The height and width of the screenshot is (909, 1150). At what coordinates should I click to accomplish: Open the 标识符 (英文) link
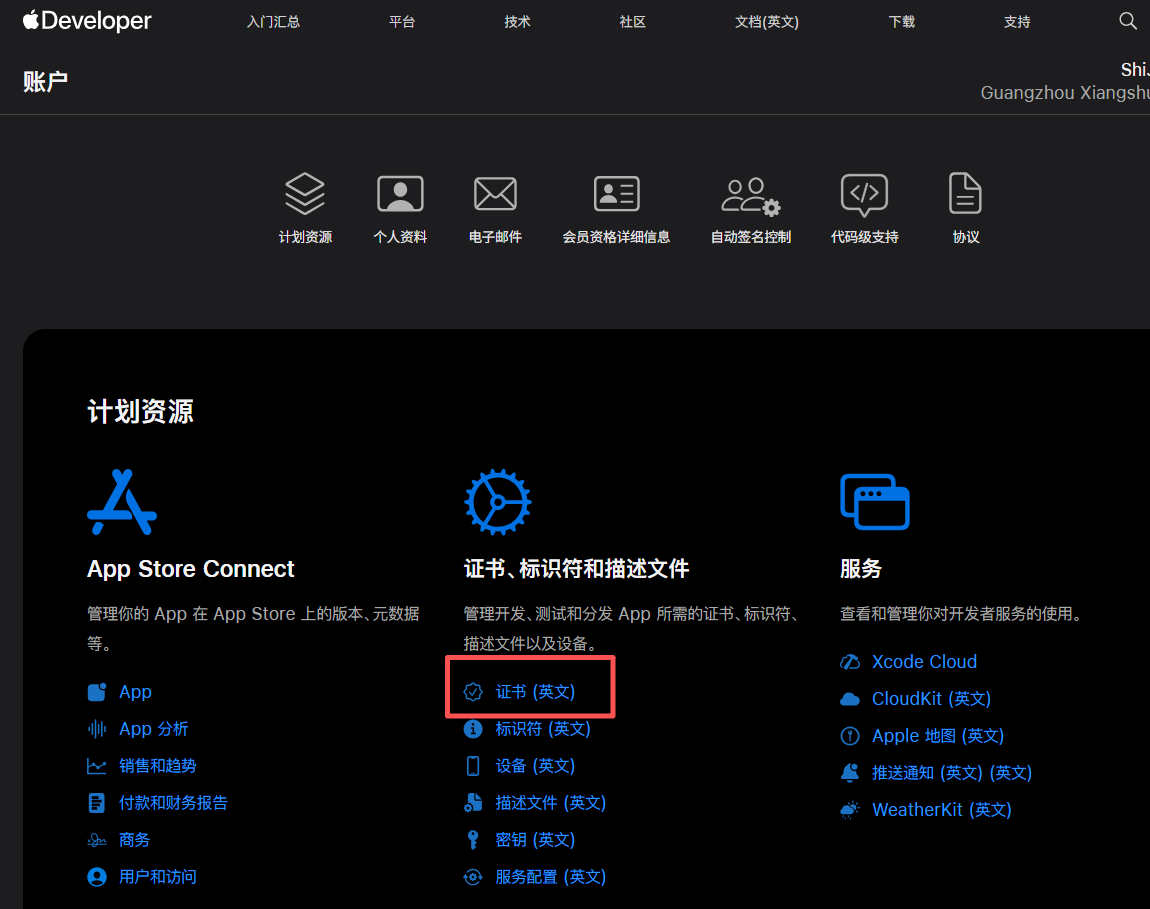(x=543, y=729)
